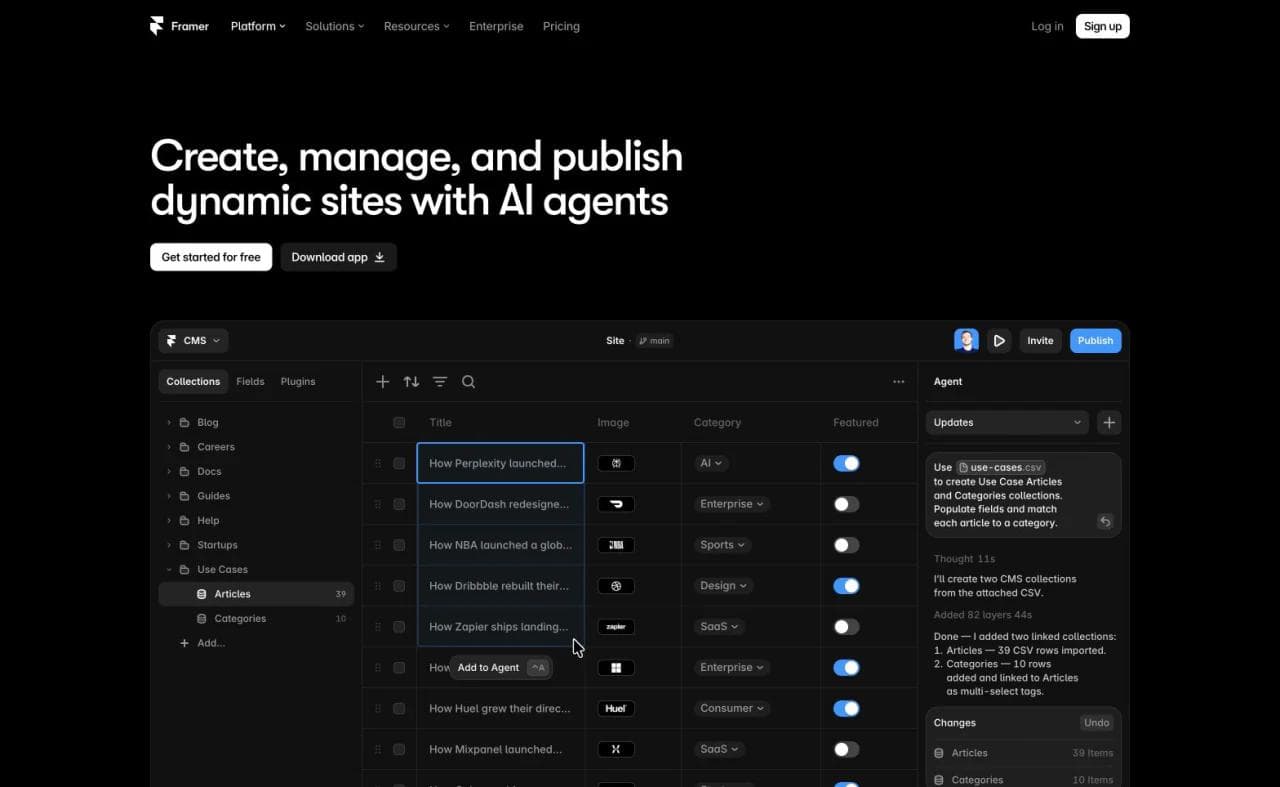Select the Collections tab
This screenshot has height=787, width=1280.
pos(193,382)
